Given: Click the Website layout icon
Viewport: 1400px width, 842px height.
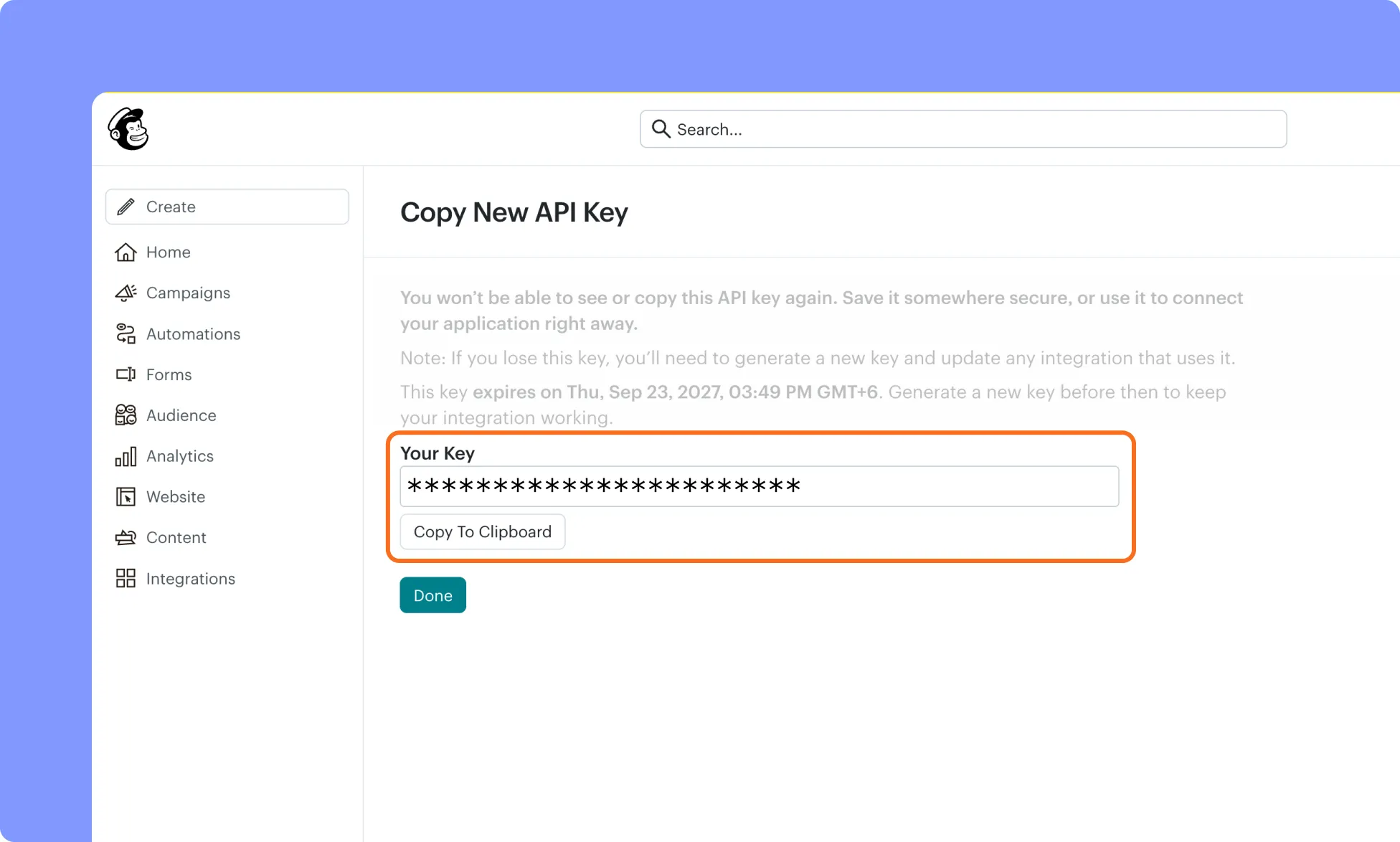Looking at the screenshot, I should [126, 496].
